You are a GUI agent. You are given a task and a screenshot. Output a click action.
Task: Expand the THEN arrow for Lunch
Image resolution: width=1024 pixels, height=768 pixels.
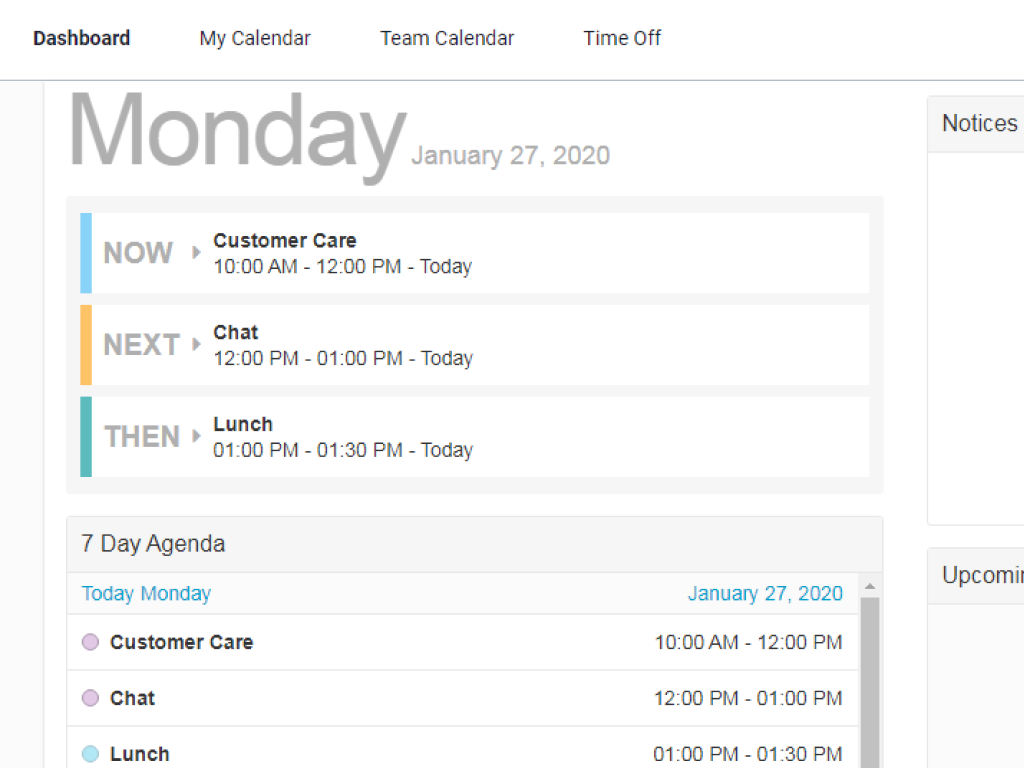click(x=196, y=437)
